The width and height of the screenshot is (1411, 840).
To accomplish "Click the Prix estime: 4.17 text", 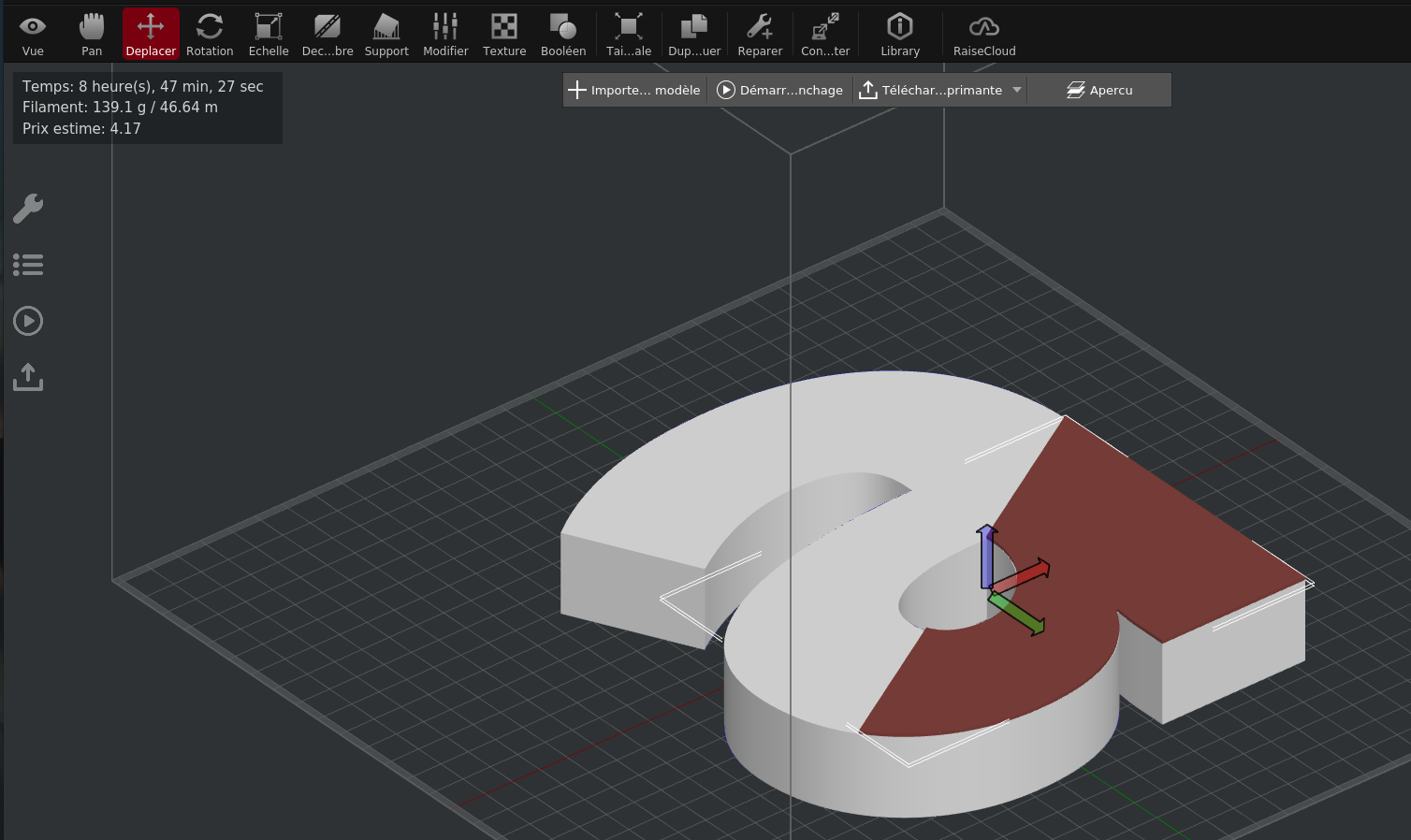I will coord(81,128).
